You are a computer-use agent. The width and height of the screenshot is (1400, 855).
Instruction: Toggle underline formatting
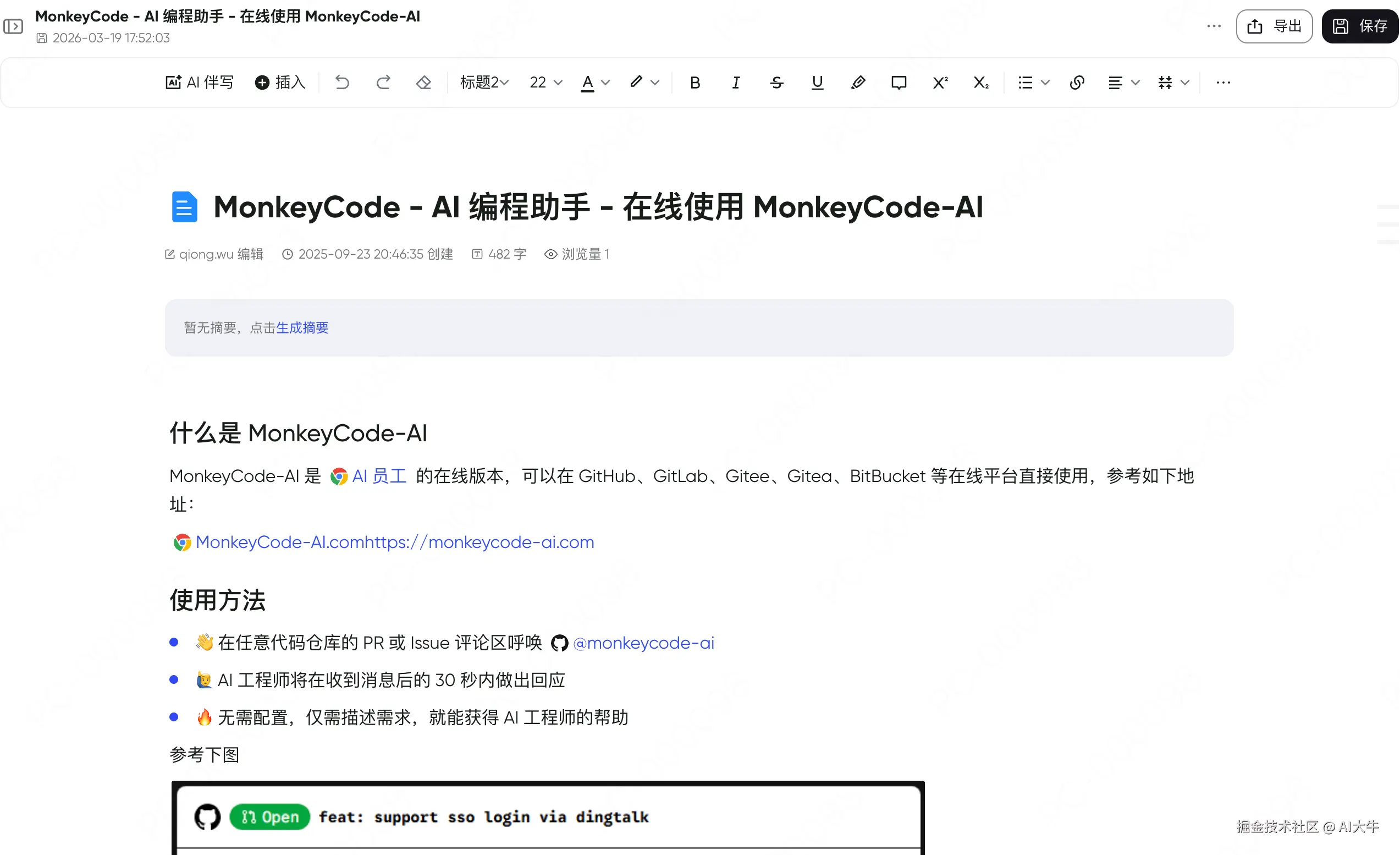coord(817,83)
